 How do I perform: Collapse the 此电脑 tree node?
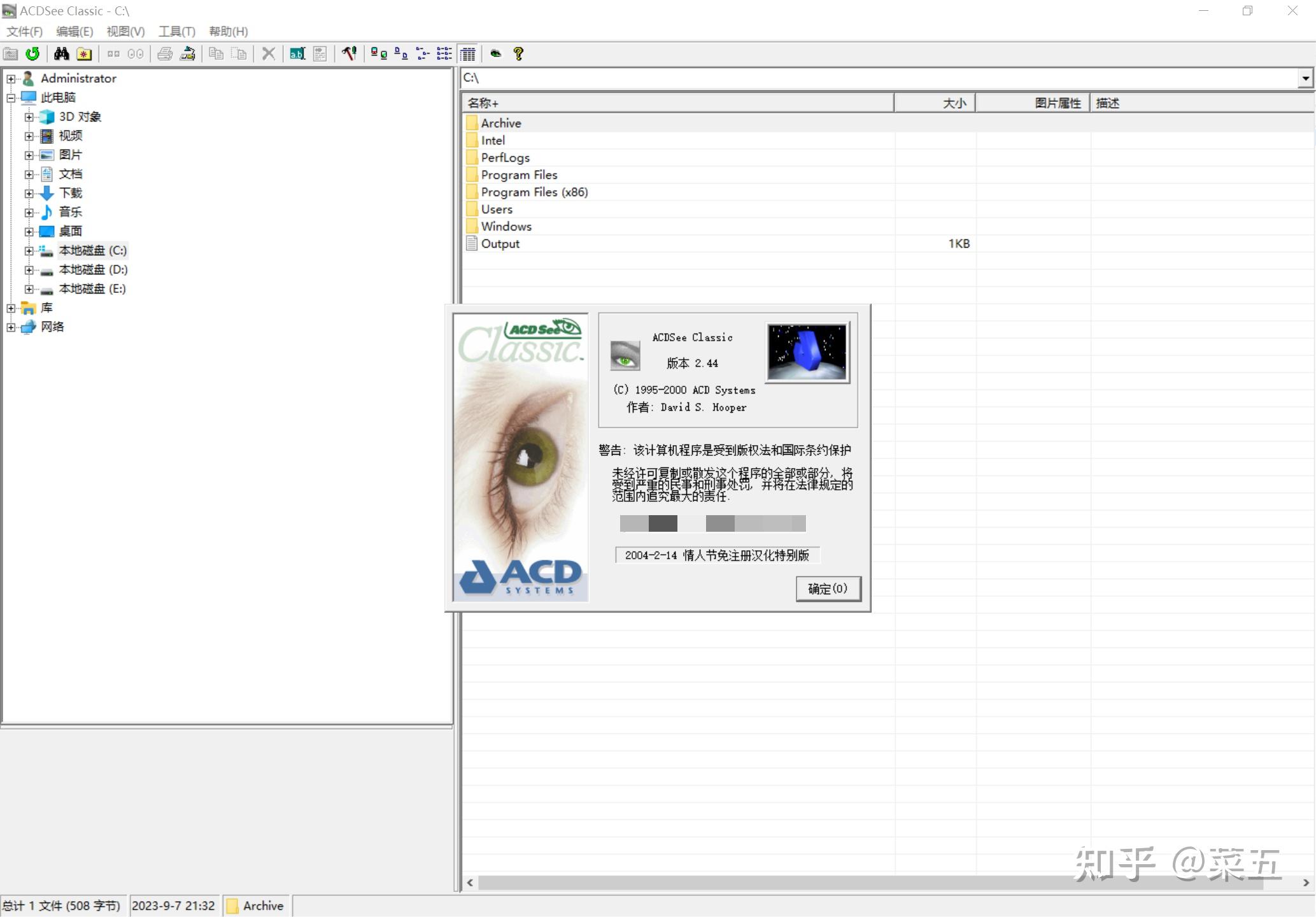(11, 98)
